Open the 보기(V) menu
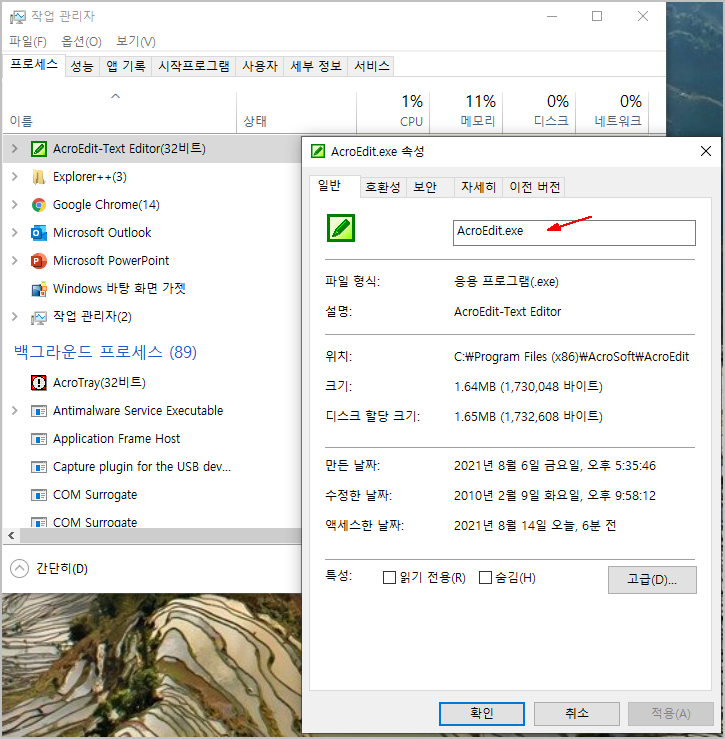Viewport: 725px width, 739px height. 136,41
